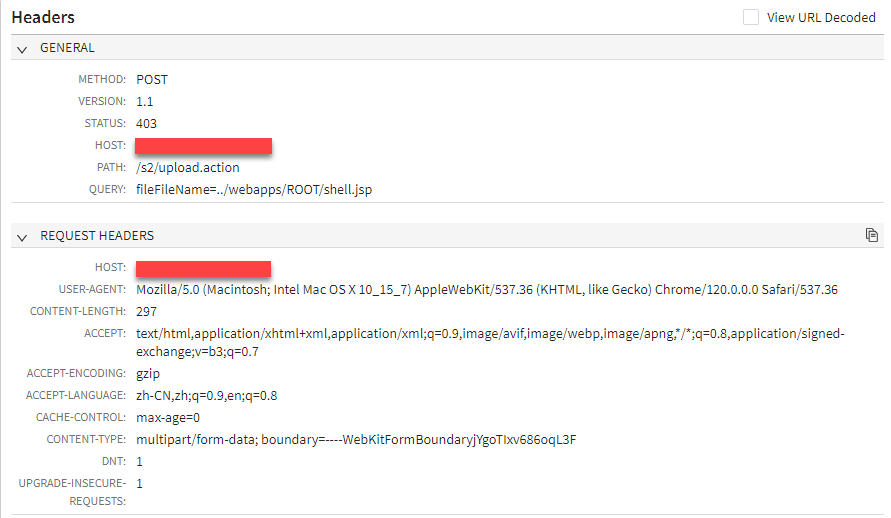Click the HTTP version 1.1 value

[x=145, y=101]
